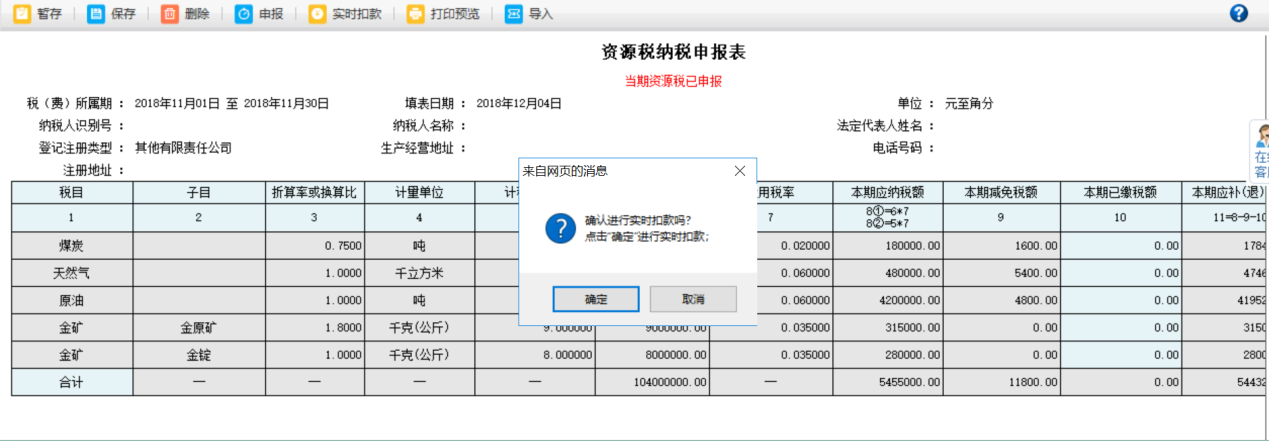Click the 填表日期 value 2018年12月04日
This screenshot has width=1269, height=446.
pyautogui.click(x=518, y=103)
